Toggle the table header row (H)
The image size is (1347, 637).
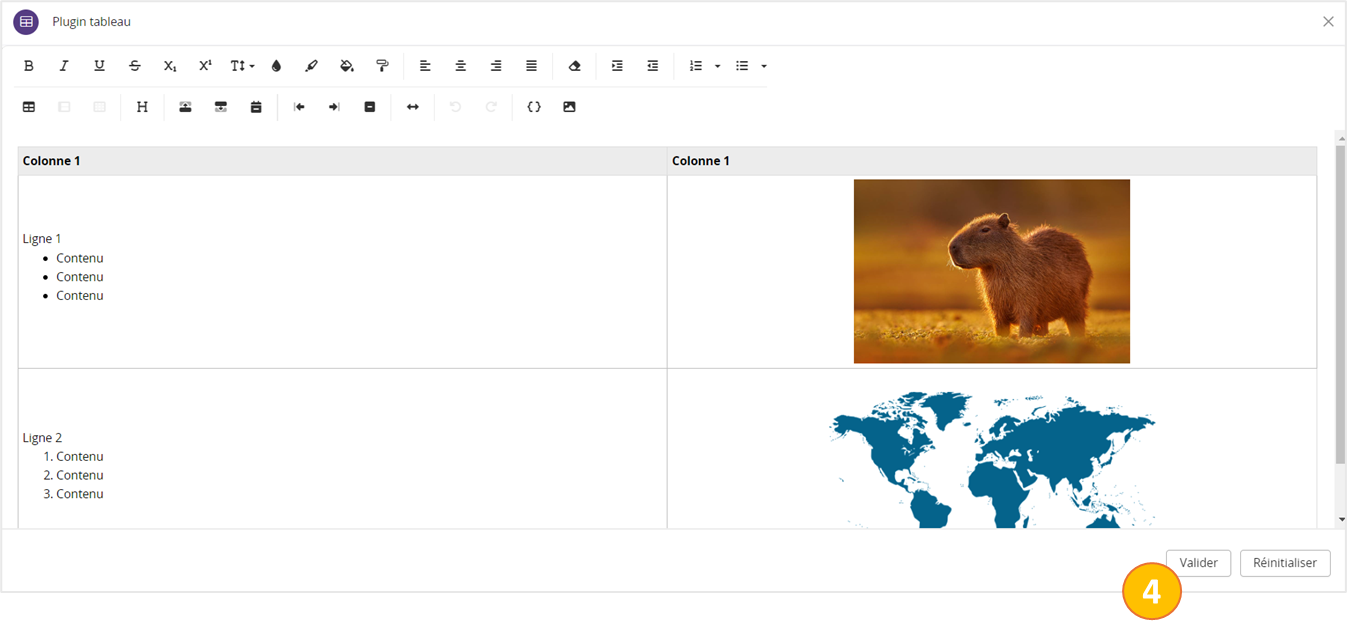tap(142, 107)
